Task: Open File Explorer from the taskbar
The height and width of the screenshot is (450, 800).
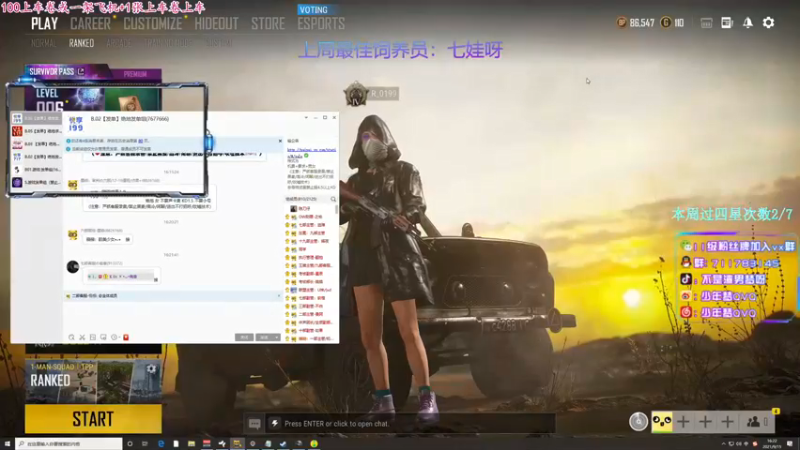Action: coord(191,444)
